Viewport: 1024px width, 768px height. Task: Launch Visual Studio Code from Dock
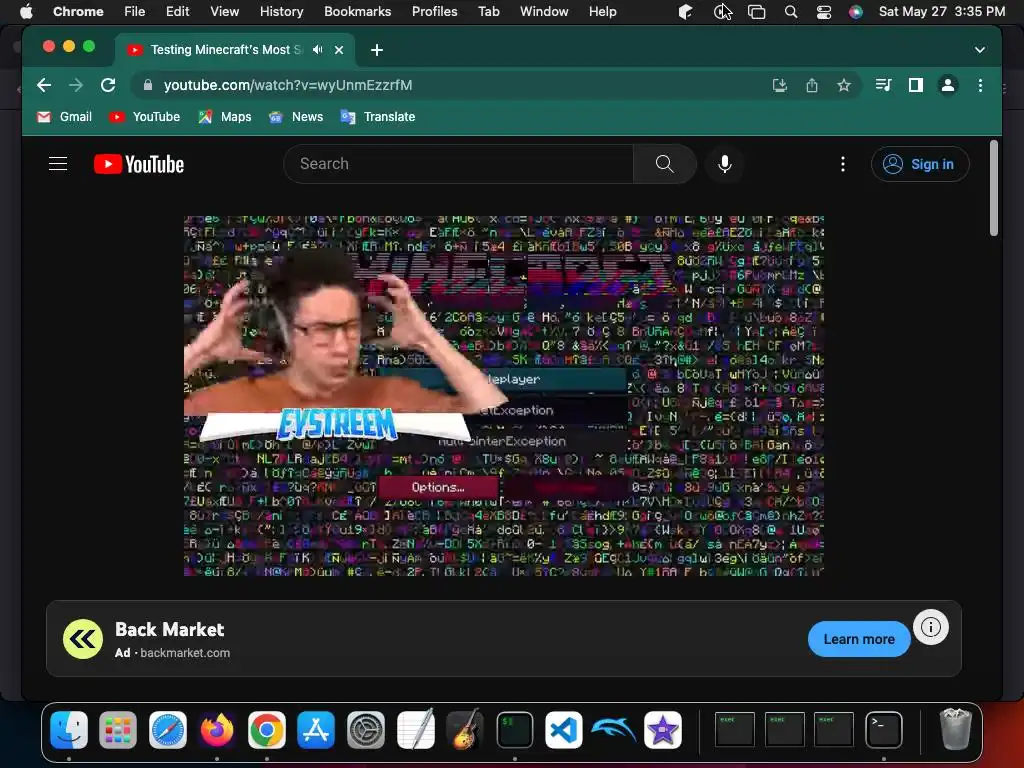click(564, 729)
